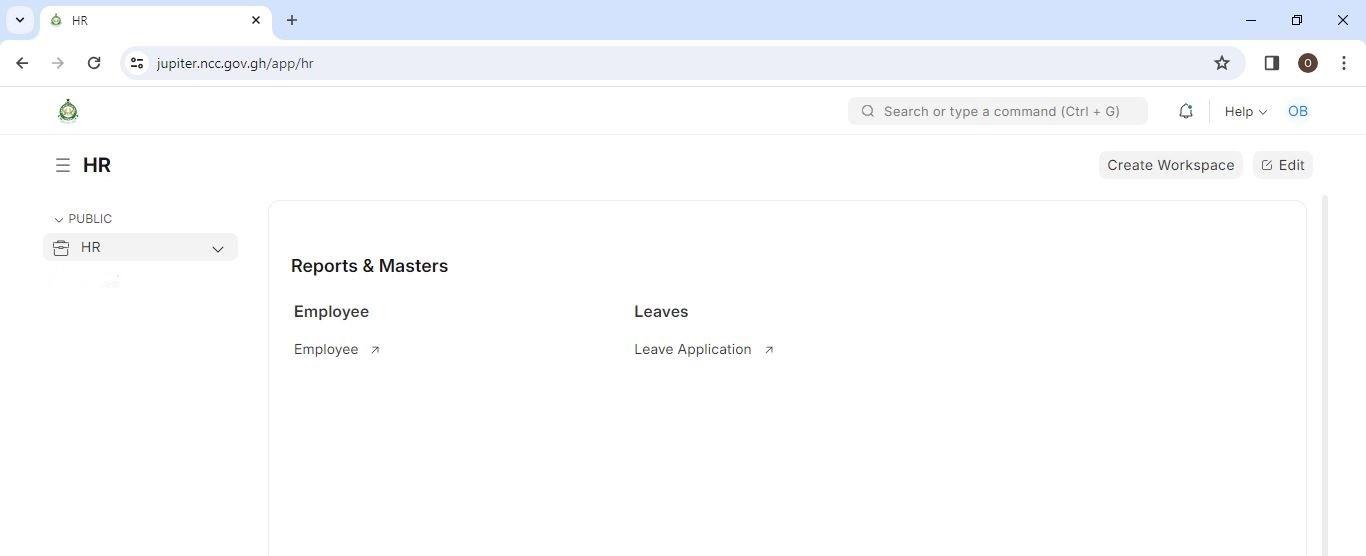The height and width of the screenshot is (556, 1366).
Task: Click the Edit workspace button
Action: [x=1282, y=165]
